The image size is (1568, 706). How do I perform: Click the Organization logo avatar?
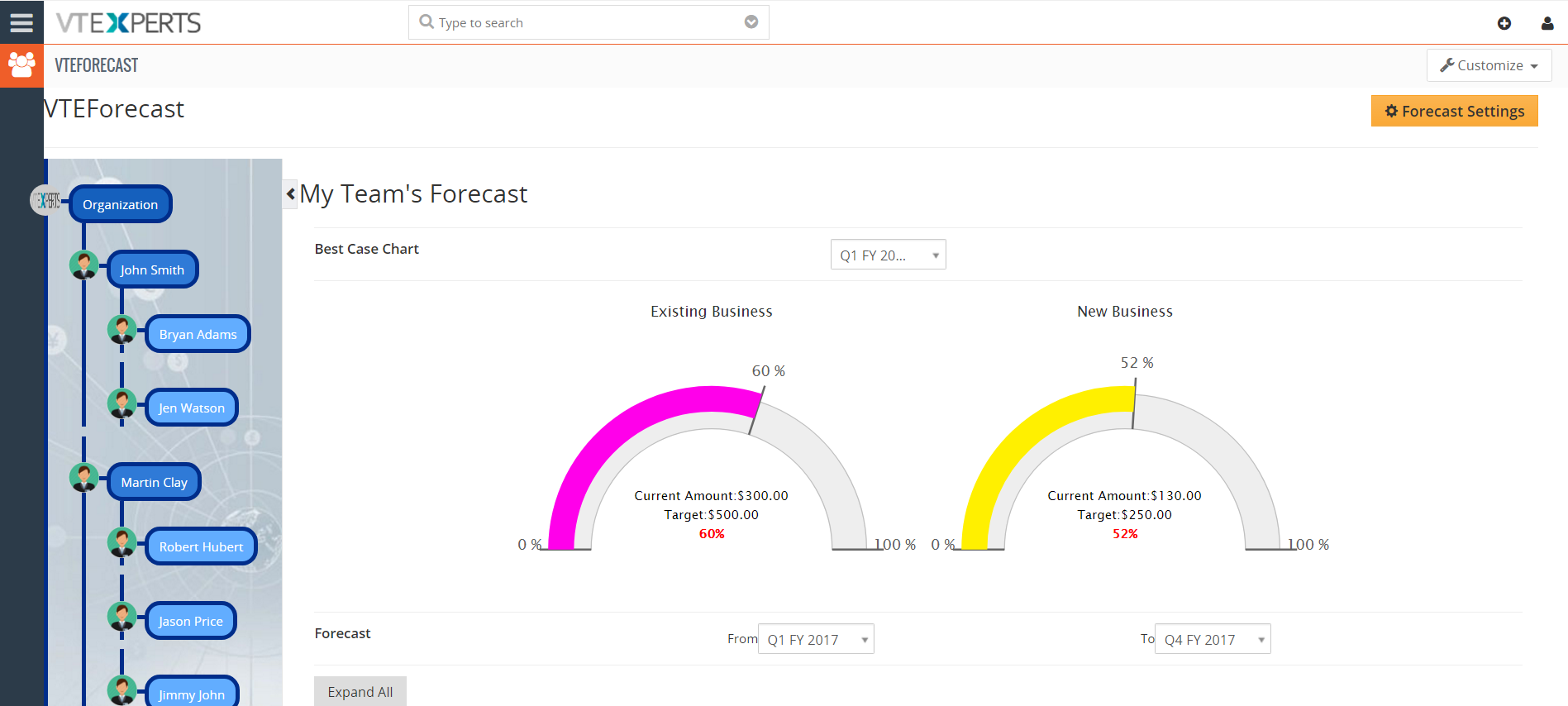pyautogui.click(x=46, y=200)
